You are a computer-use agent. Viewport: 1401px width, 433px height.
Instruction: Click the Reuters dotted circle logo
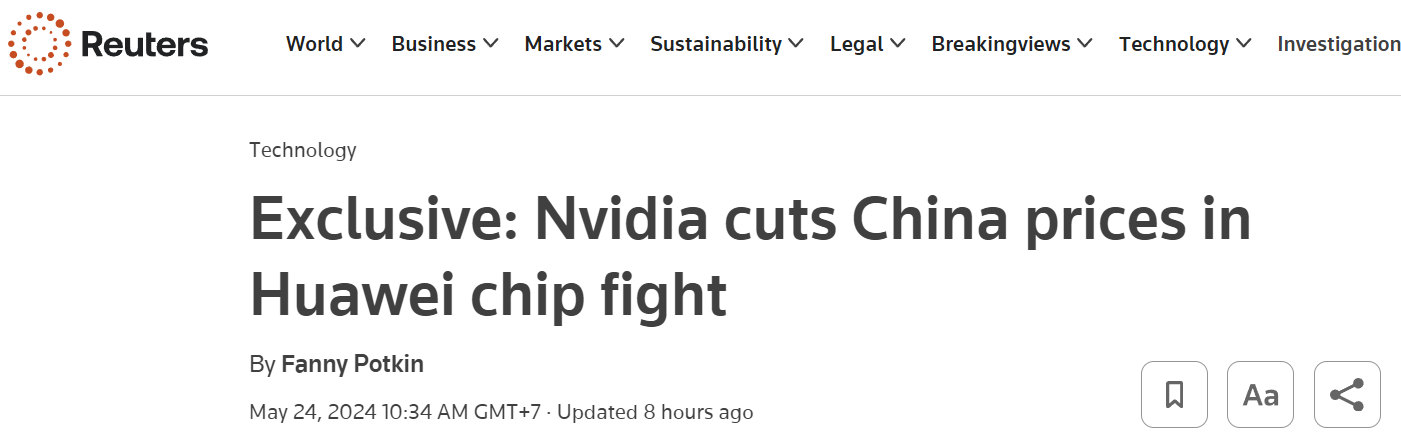[x=40, y=44]
